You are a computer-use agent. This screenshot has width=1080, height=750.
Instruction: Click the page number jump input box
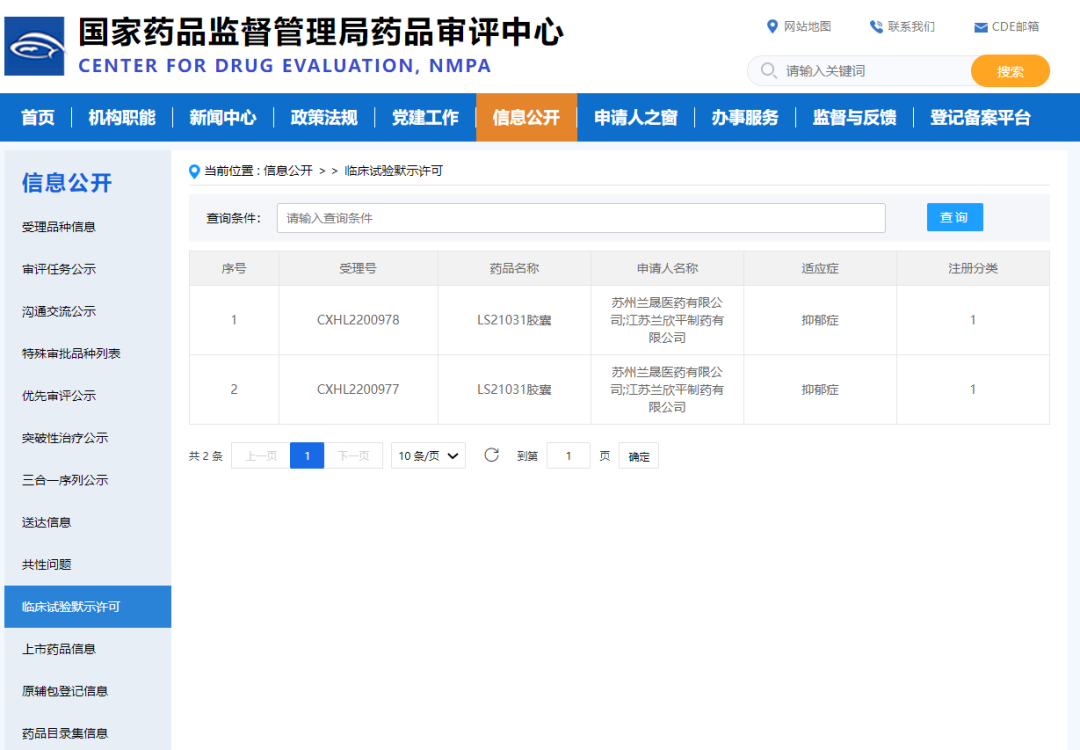click(x=568, y=455)
